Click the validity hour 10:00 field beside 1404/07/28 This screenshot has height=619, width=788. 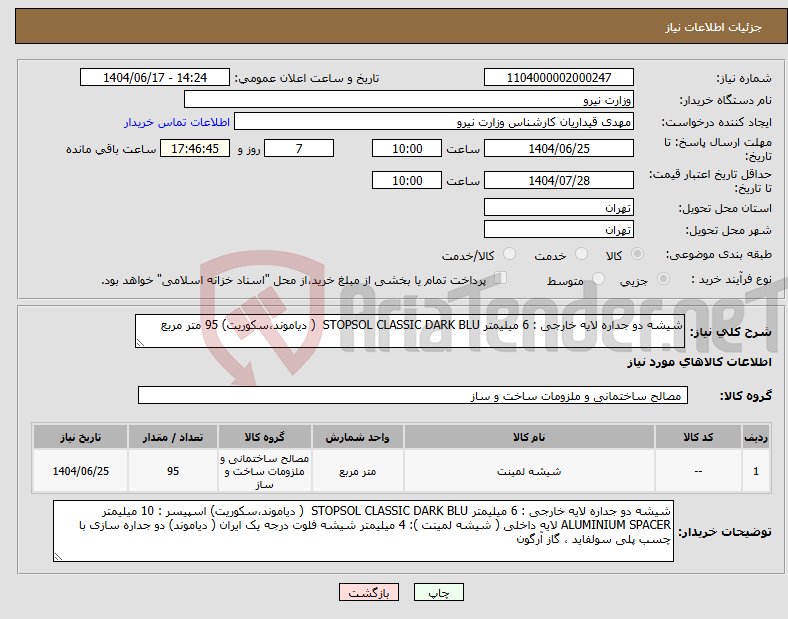[x=407, y=180]
